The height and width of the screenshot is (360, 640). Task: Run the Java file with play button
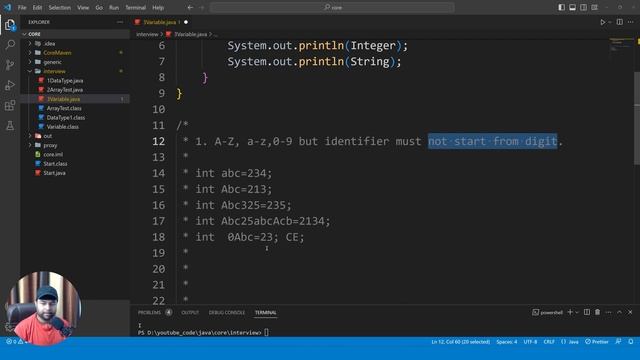(602, 22)
